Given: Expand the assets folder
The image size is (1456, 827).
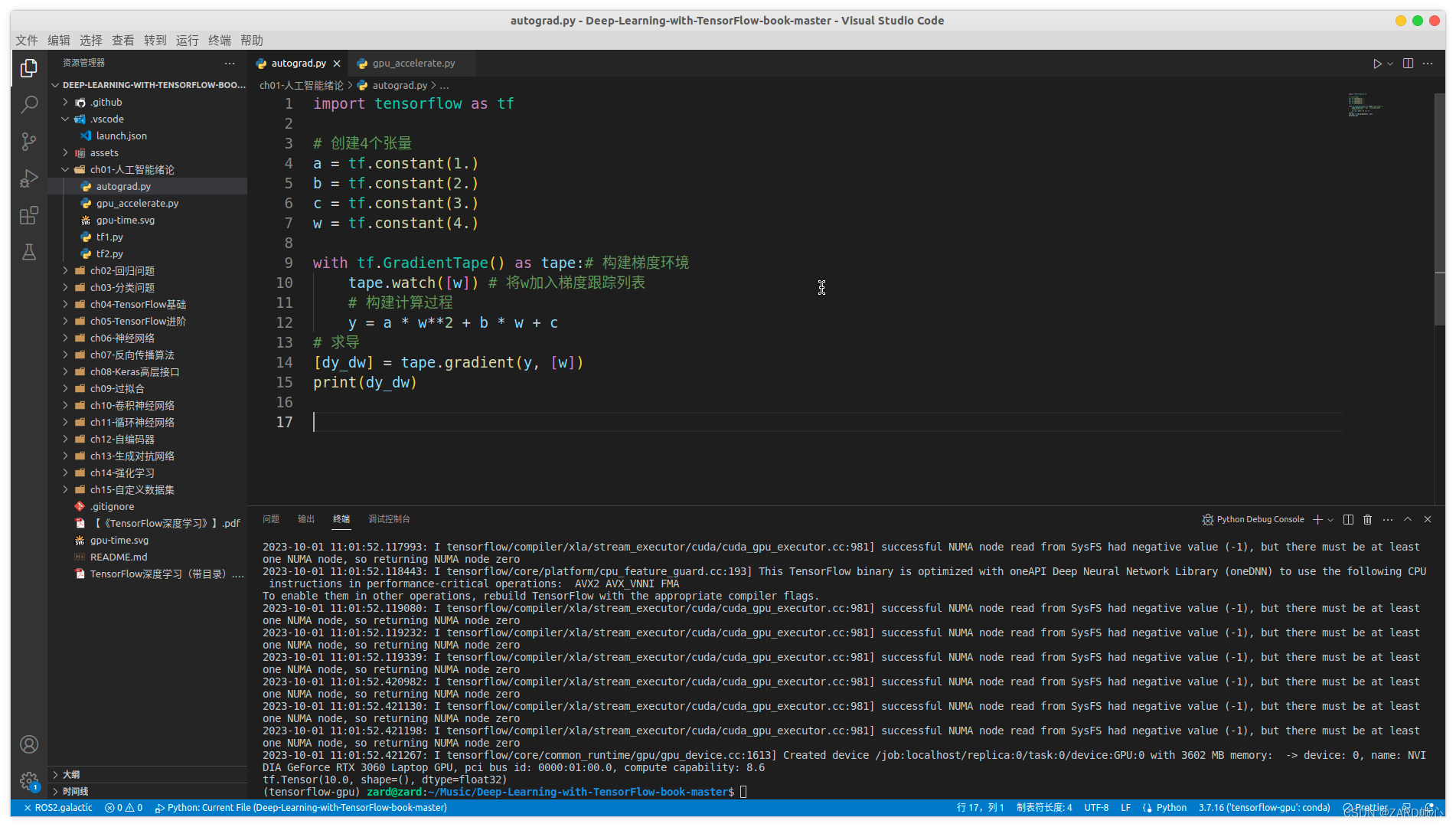Looking at the screenshot, I should click(147, 153).
